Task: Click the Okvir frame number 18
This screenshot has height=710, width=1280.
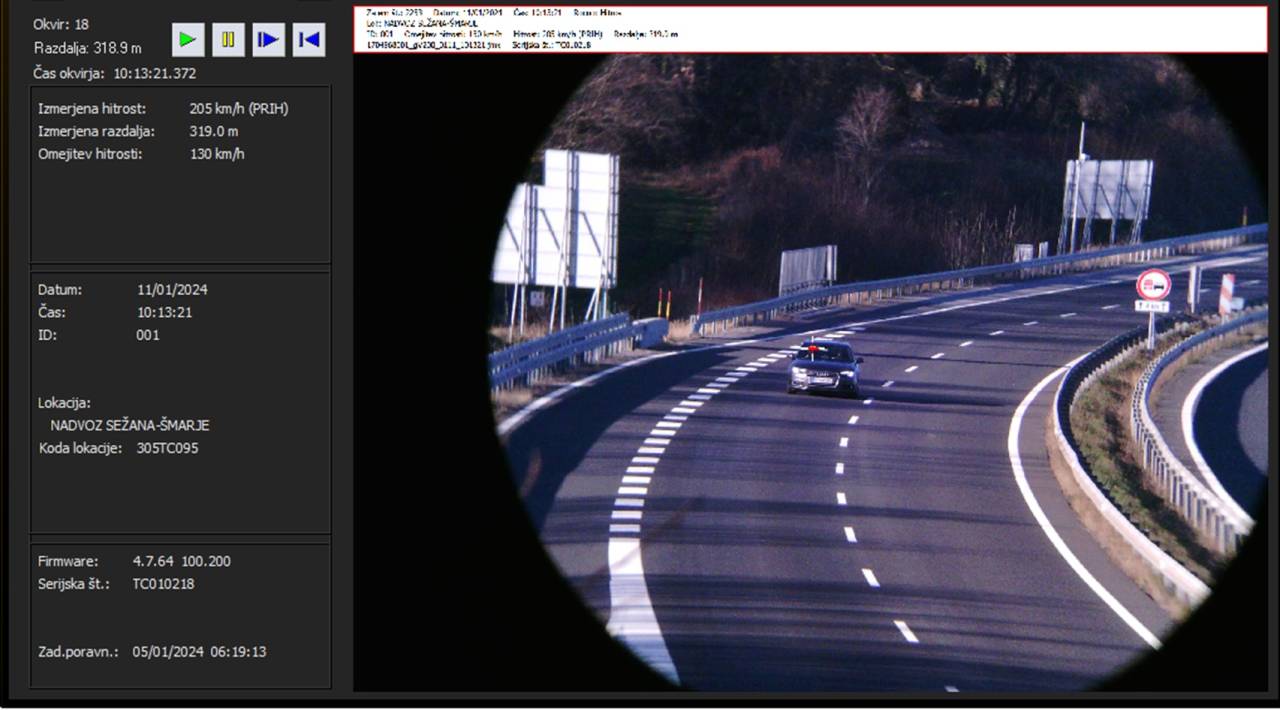Action: click(x=81, y=24)
